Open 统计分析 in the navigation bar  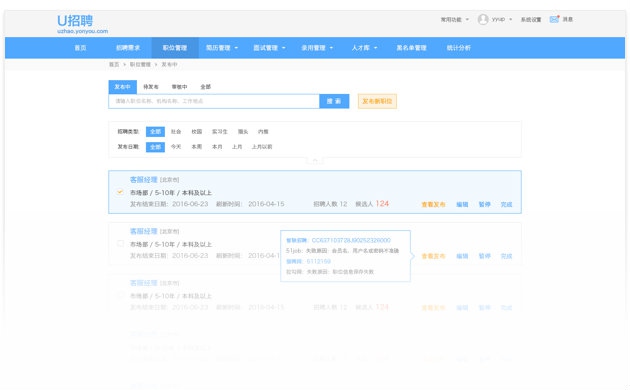pos(458,48)
